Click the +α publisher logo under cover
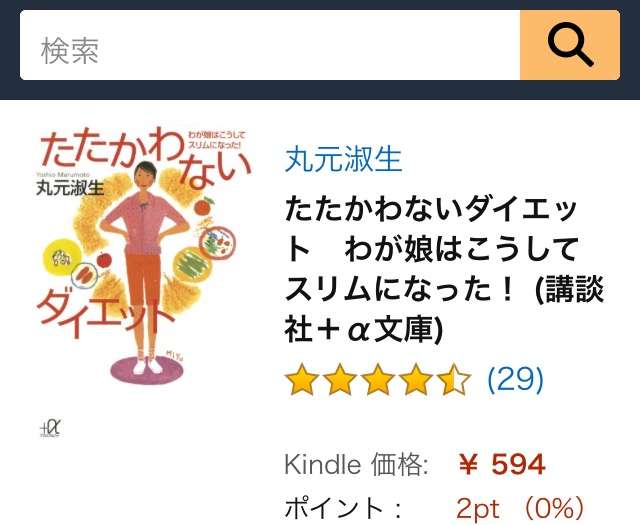Viewport: 640px width, 525px height. pos(50,428)
